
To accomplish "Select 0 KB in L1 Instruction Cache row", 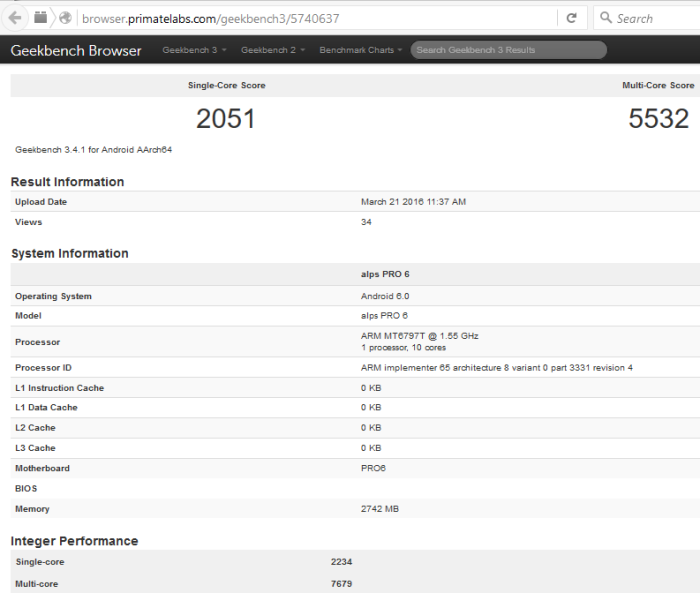I will (371, 388).
